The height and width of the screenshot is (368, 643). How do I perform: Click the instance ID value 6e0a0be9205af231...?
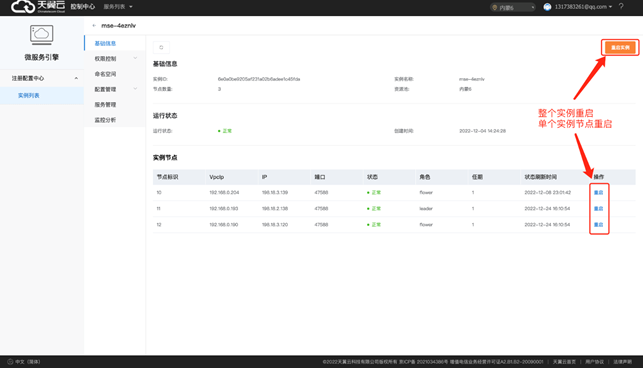[259, 79]
